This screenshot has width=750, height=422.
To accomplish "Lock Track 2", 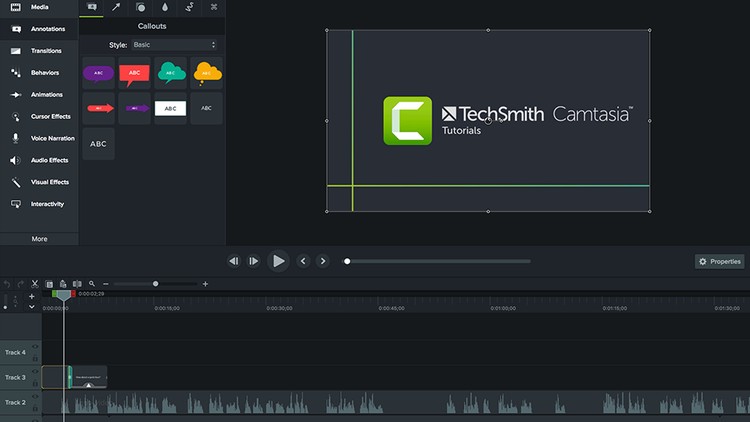I will pos(35,409).
